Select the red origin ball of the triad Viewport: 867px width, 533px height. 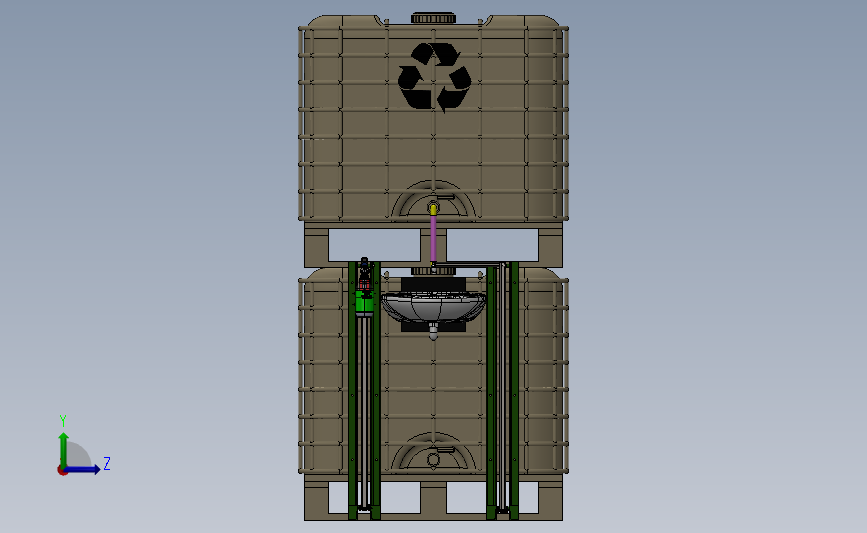[62, 471]
